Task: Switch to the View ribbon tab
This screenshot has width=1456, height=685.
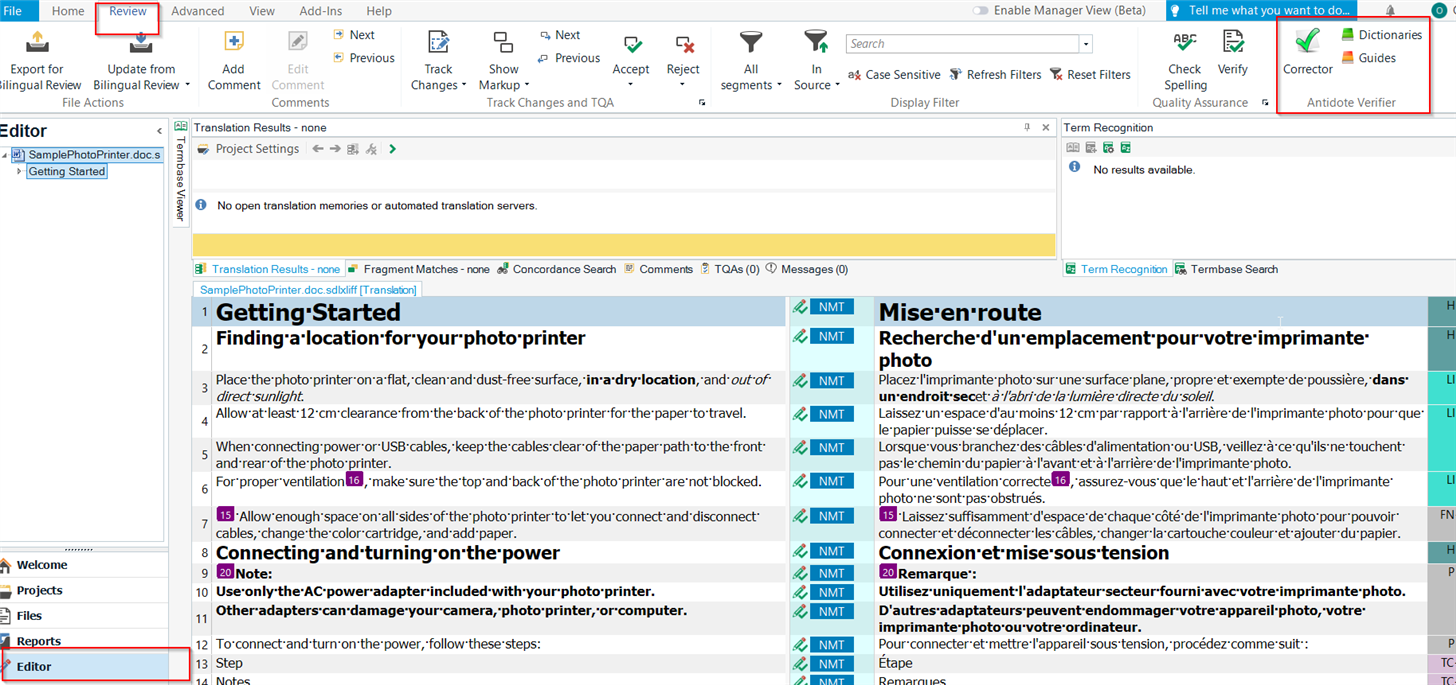Action: pos(262,11)
